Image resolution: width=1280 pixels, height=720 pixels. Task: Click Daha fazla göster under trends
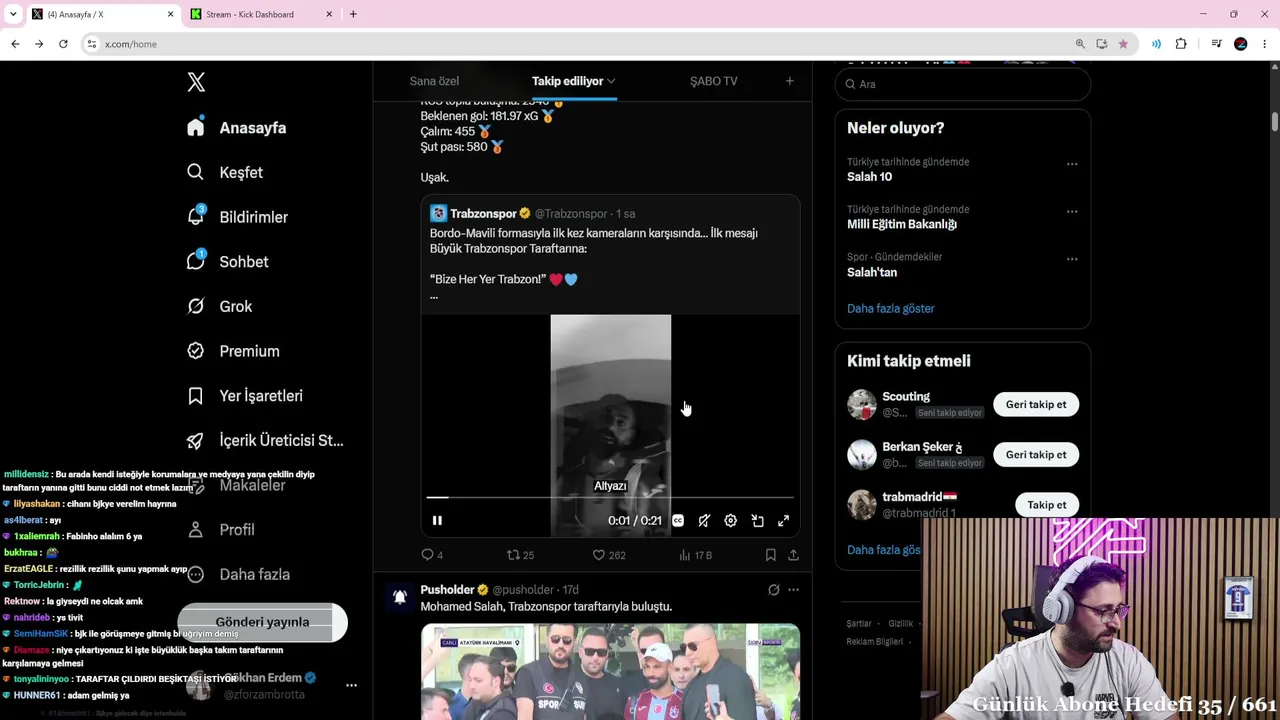tap(891, 309)
